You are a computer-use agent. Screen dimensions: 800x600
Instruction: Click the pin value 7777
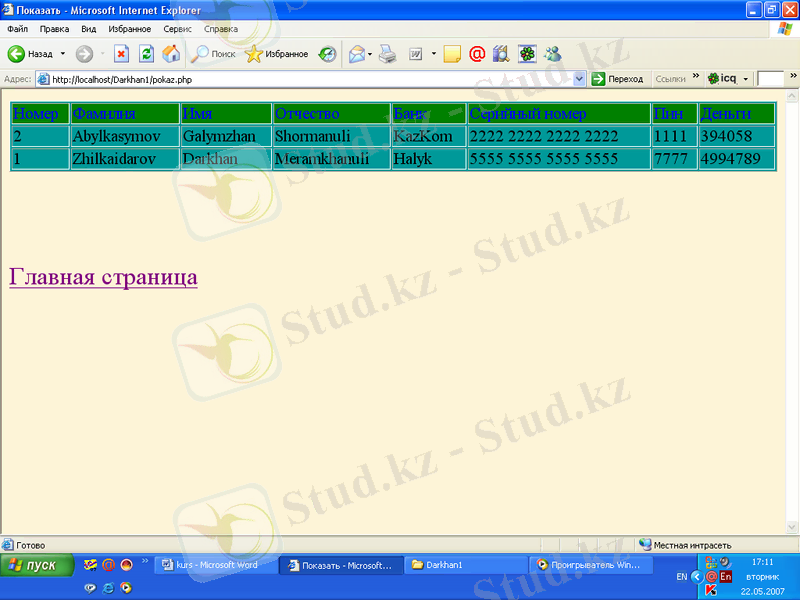[674, 159]
